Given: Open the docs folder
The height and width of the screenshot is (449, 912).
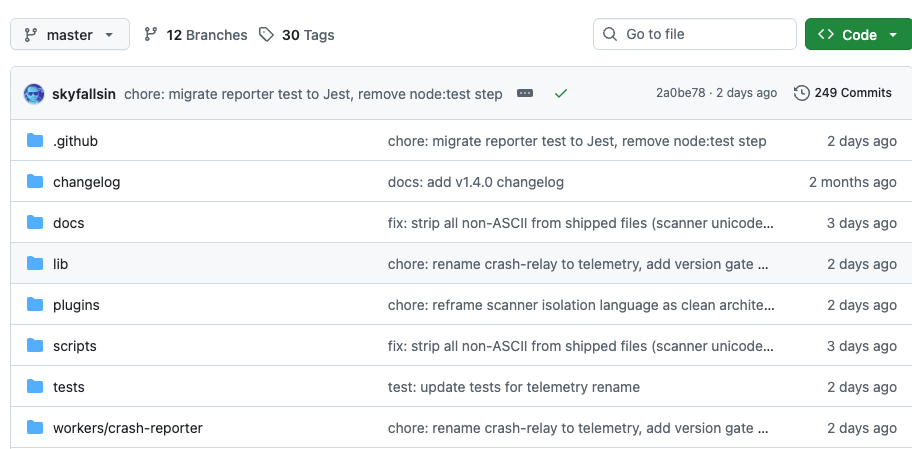Looking at the screenshot, I should 69,223.
